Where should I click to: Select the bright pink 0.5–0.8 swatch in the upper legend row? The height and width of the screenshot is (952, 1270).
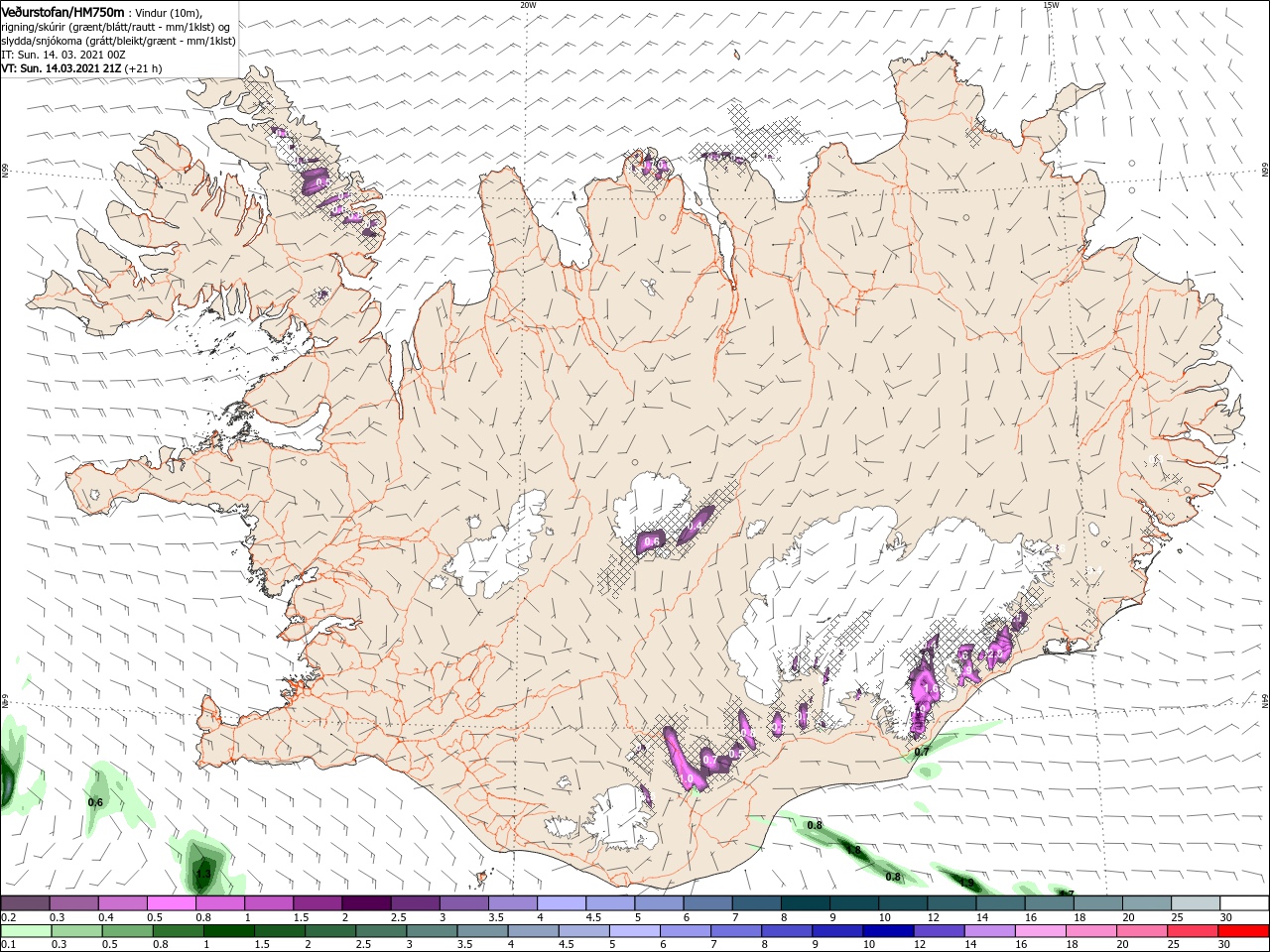coord(172,903)
